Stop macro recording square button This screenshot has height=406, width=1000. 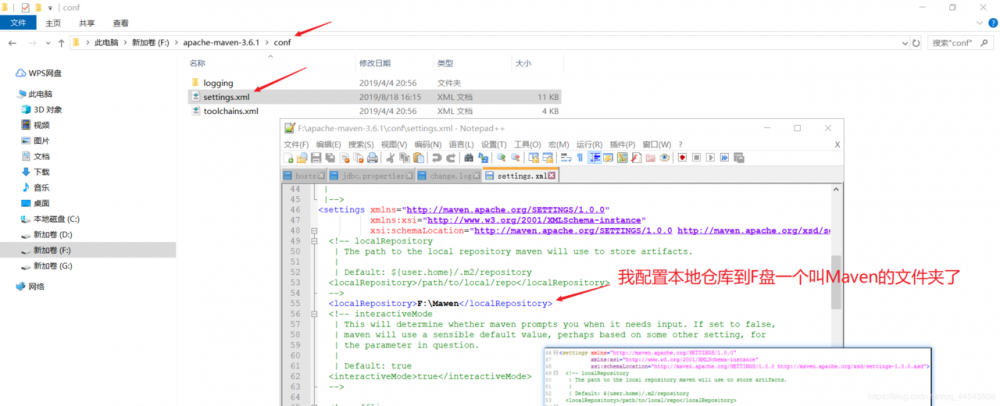(696, 157)
